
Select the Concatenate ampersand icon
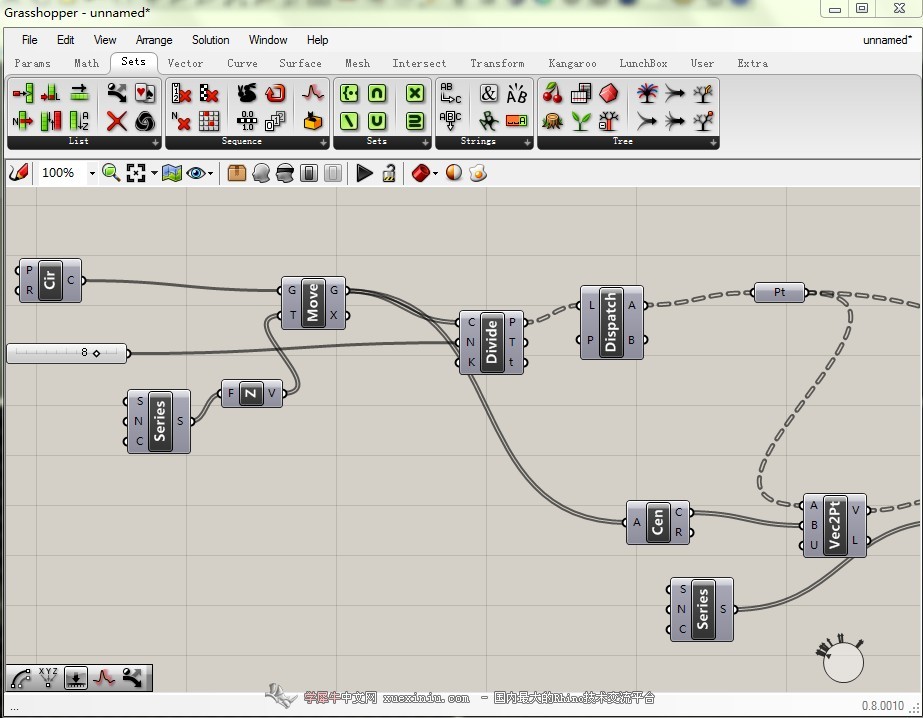coord(489,93)
